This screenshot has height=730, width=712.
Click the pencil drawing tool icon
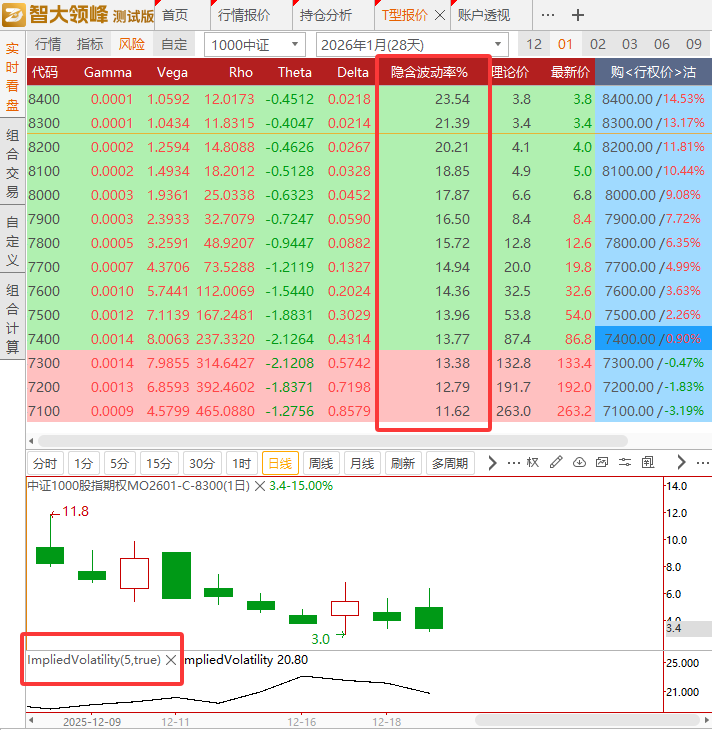pos(556,463)
